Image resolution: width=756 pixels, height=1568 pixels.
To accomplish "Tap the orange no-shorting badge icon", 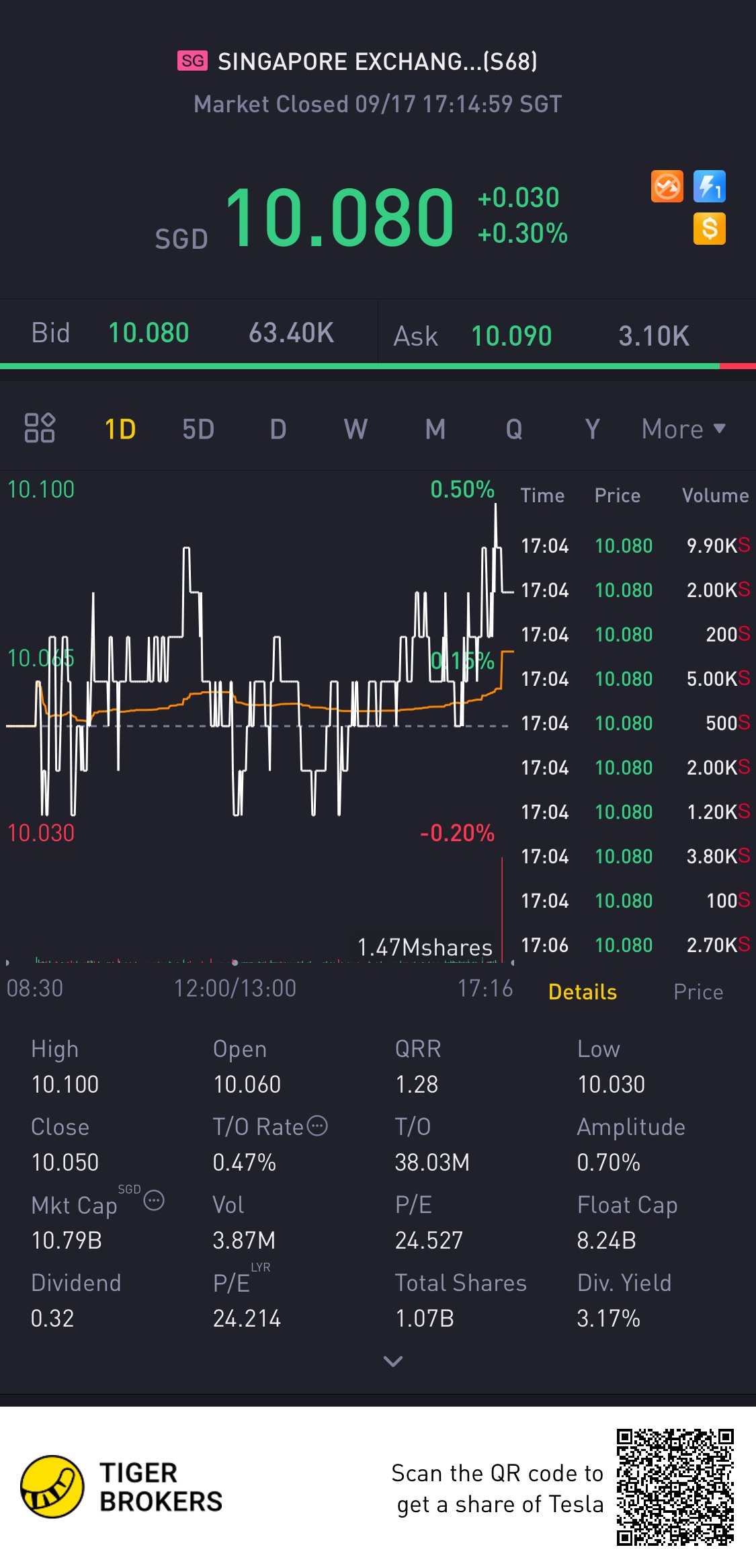I will pyautogui.click(x=667, y=186).
